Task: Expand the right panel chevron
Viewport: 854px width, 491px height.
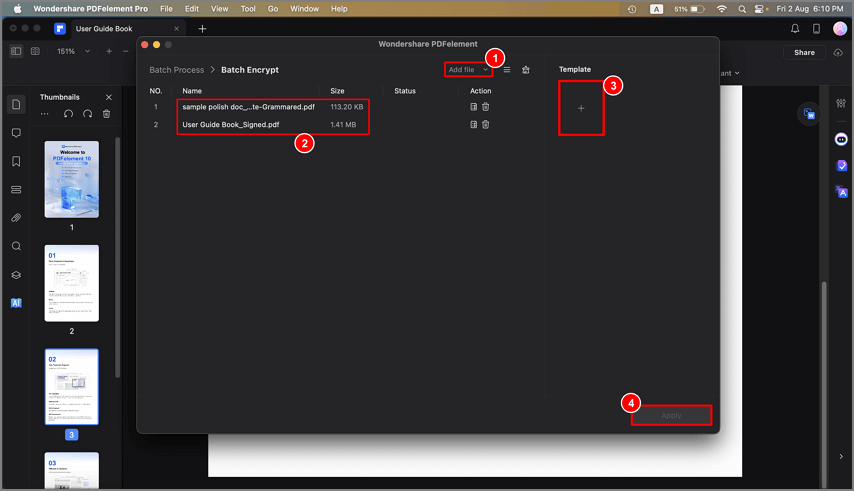Action: tap(841, 457)
